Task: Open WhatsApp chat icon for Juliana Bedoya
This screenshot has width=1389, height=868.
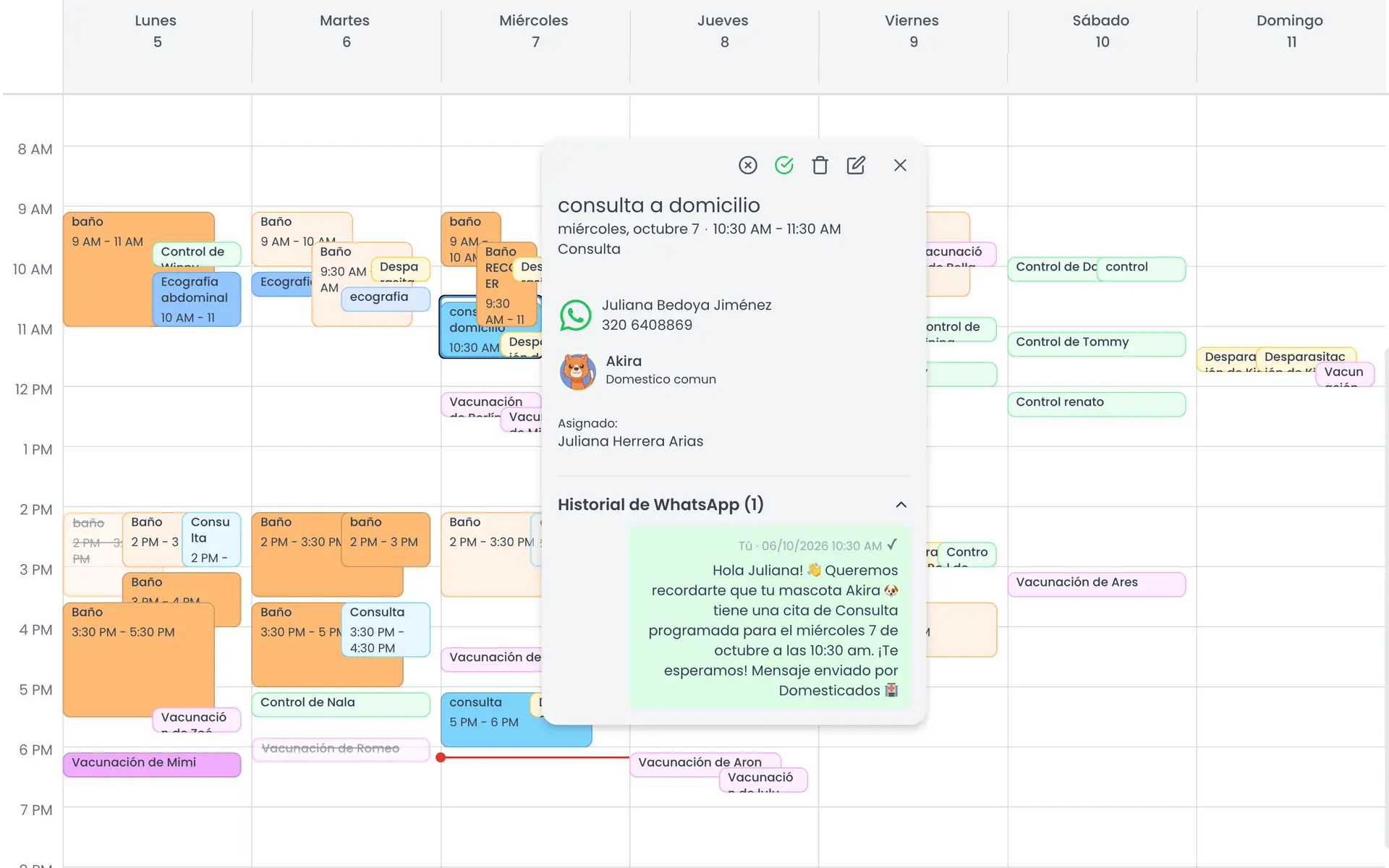Action: (576, 315)
